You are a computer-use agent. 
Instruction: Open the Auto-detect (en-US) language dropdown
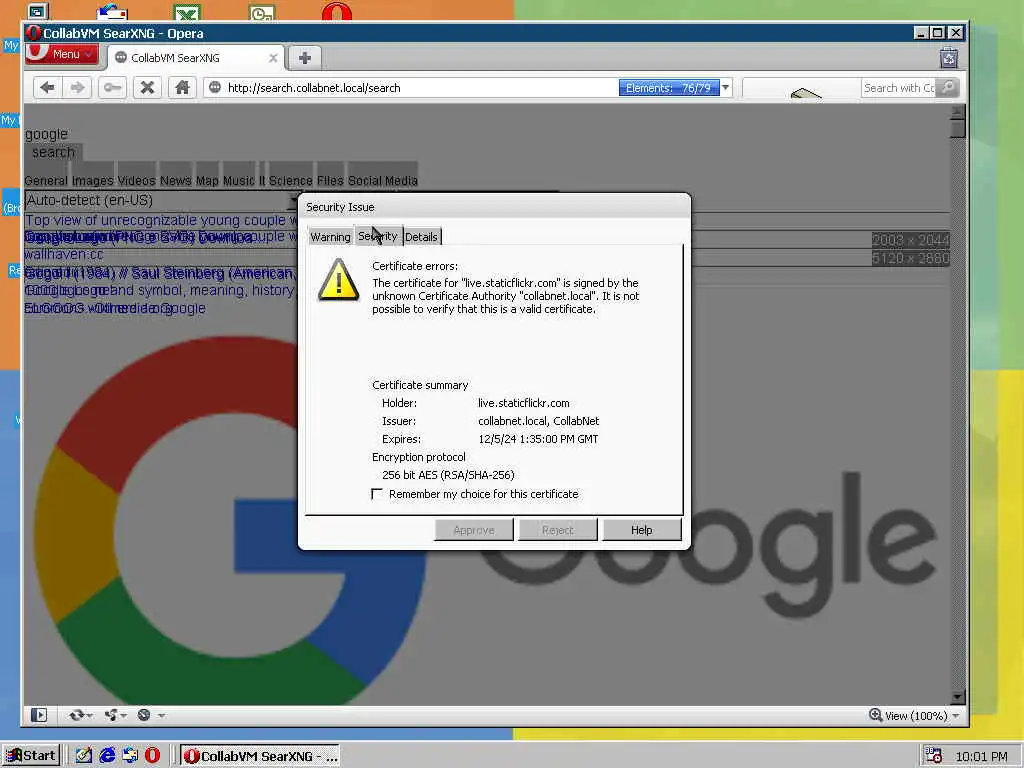[x=162, y=200]
